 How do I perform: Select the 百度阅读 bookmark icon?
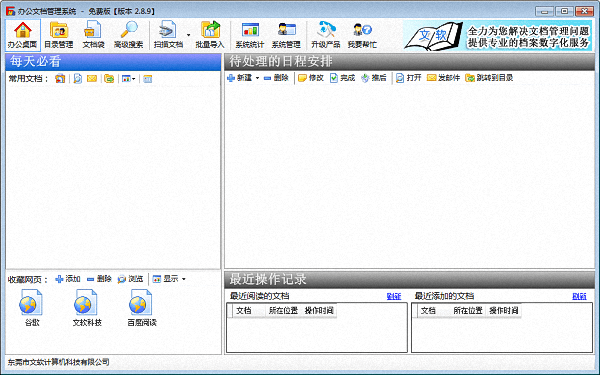[142, 308]
